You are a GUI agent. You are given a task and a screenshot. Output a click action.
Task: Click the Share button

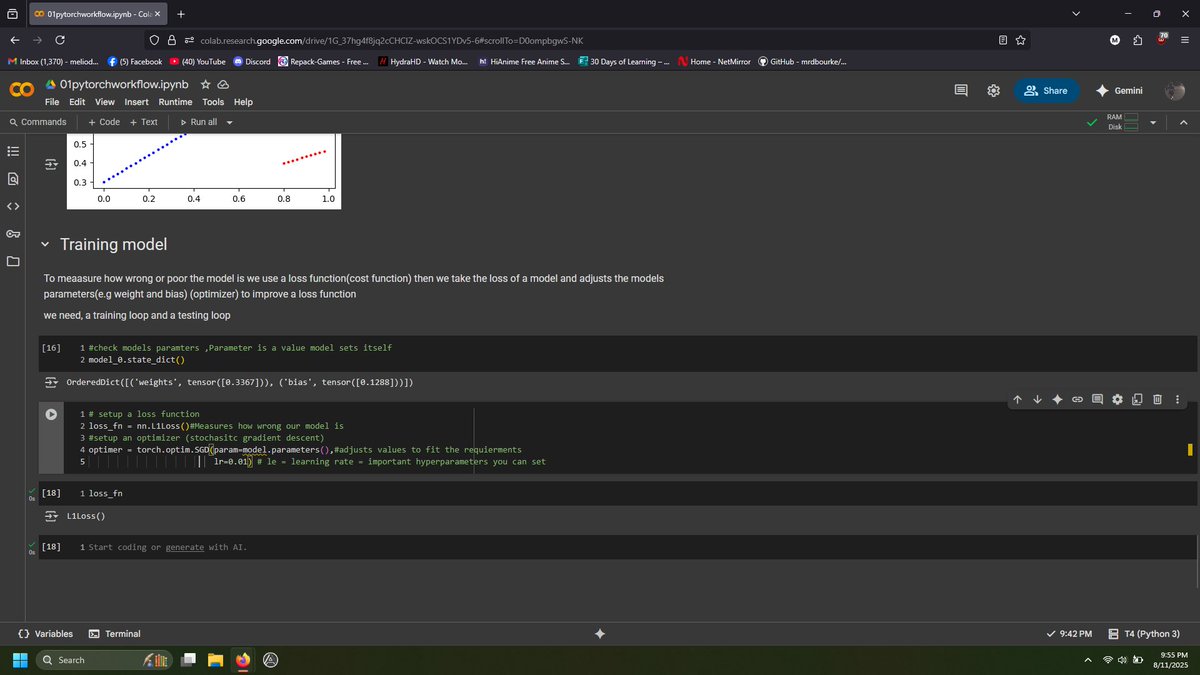(x=1047, y=90)
